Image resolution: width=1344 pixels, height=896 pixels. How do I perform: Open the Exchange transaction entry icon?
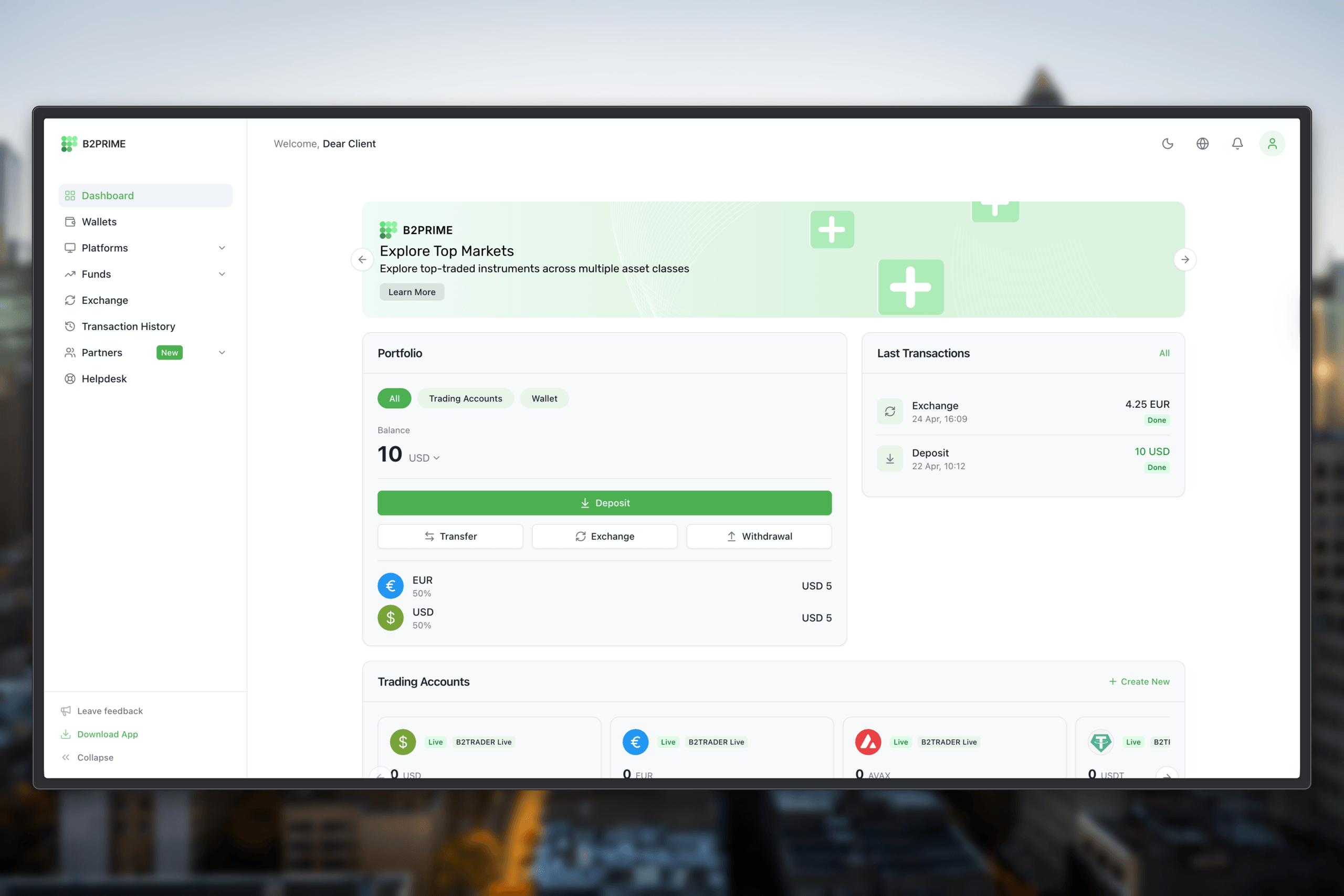coord(890,412)
